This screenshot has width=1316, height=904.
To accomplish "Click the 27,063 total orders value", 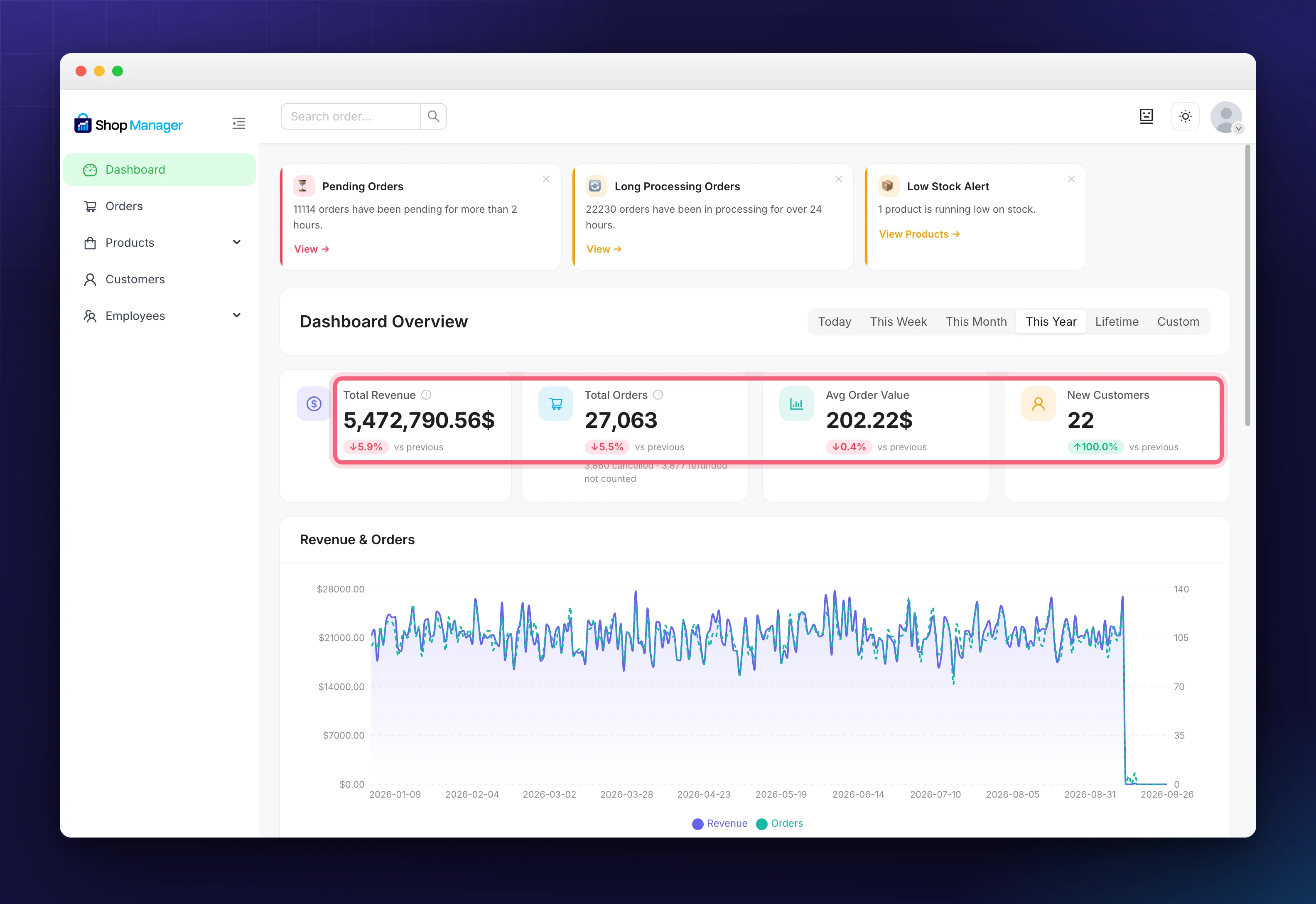I will pyautogui.click(x=621, y=420).
